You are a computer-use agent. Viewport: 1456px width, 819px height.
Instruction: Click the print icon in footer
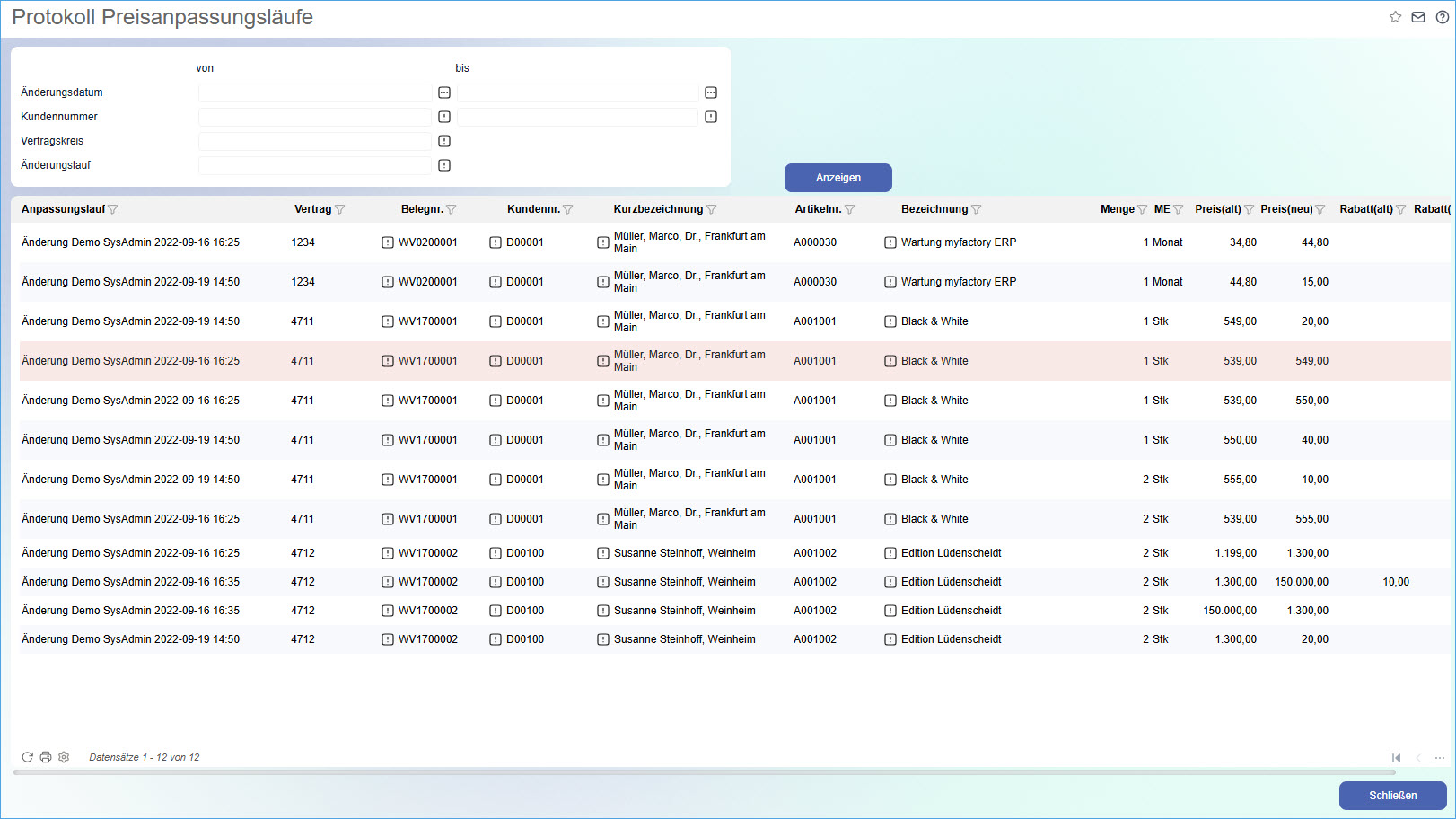[x=46, y=757]
